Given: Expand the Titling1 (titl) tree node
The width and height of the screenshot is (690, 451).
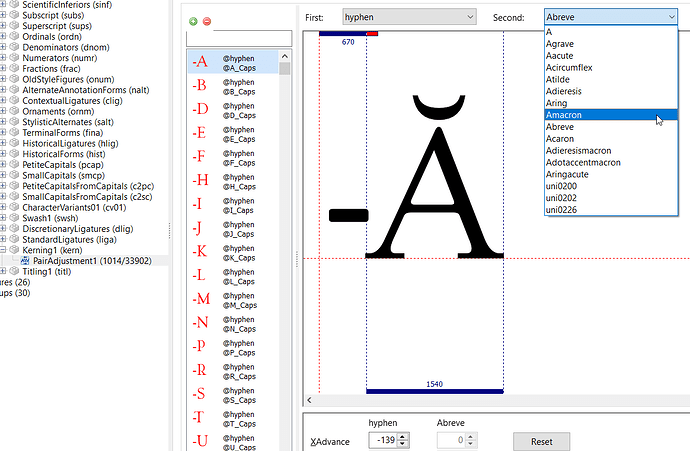Looking at the screenshot, I should pos(3,271).
